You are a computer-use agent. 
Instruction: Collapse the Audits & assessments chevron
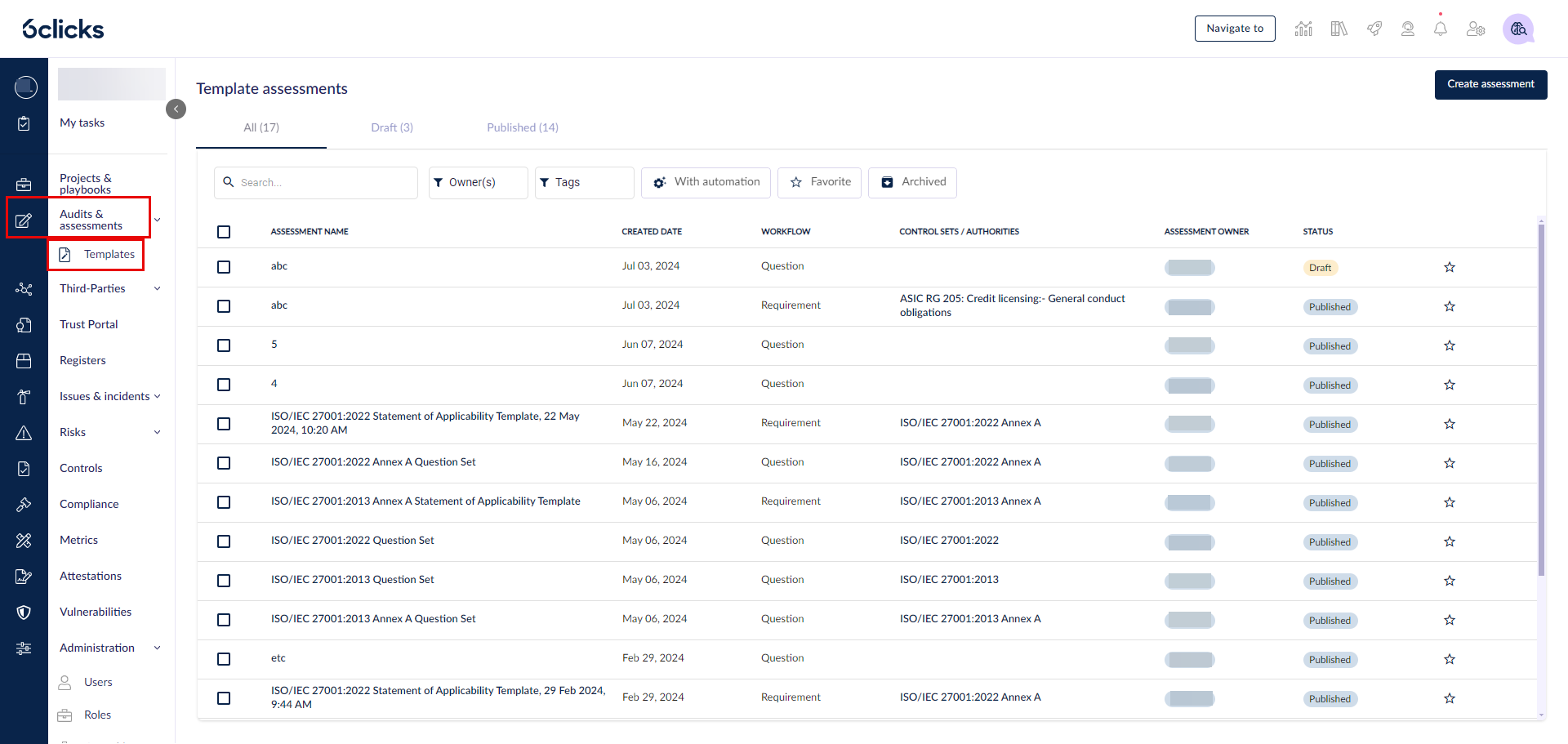[158, 220]
